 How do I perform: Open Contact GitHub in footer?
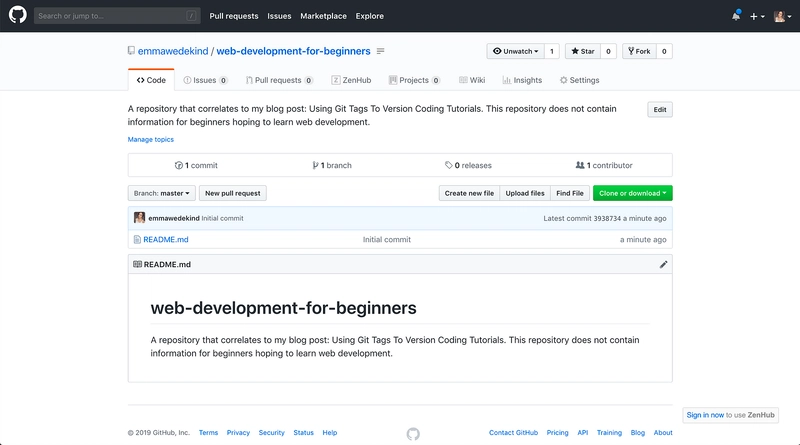(513, 433)
